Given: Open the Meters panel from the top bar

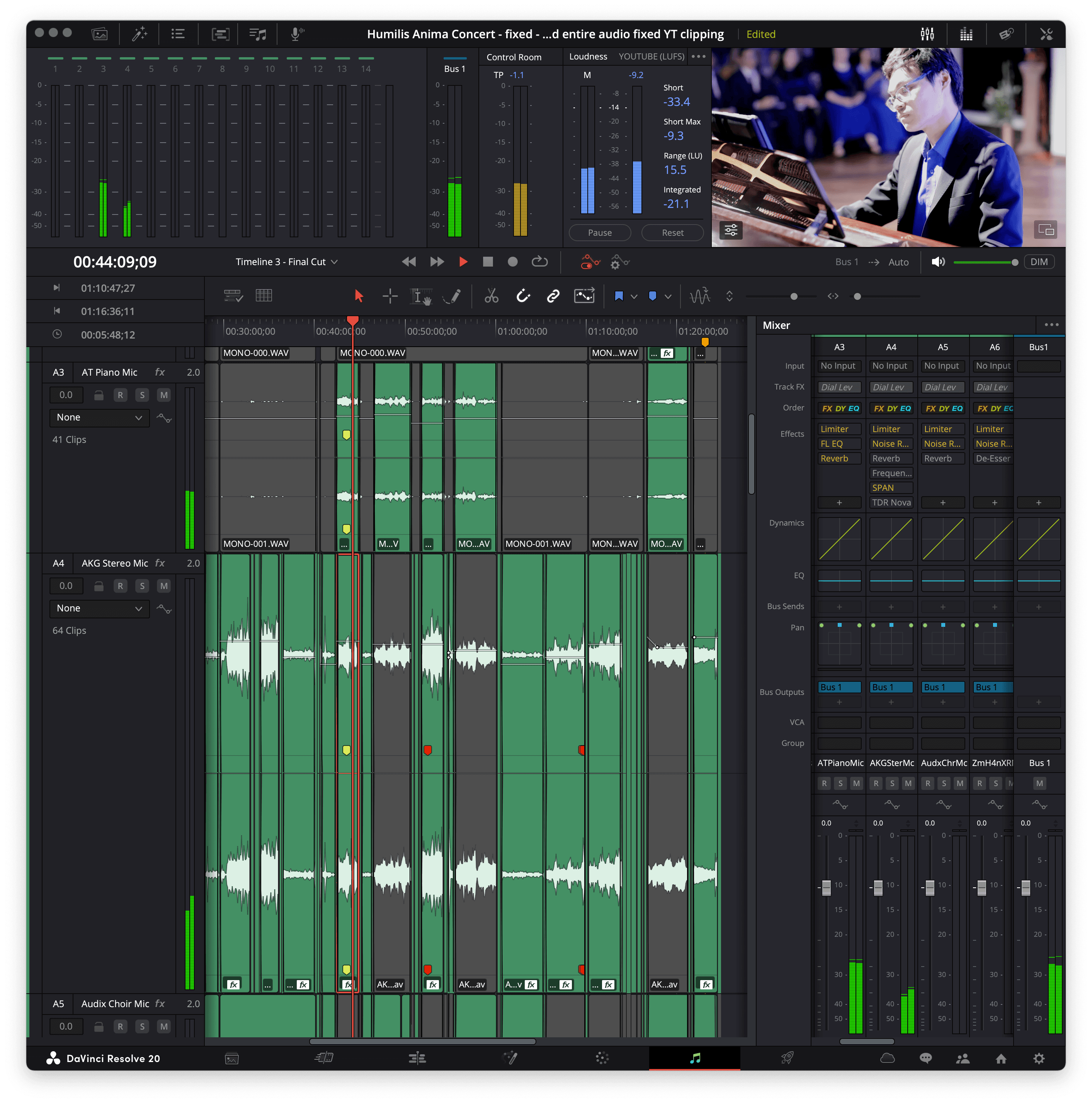Looking at the screenshot, I should tap(966, 34).
